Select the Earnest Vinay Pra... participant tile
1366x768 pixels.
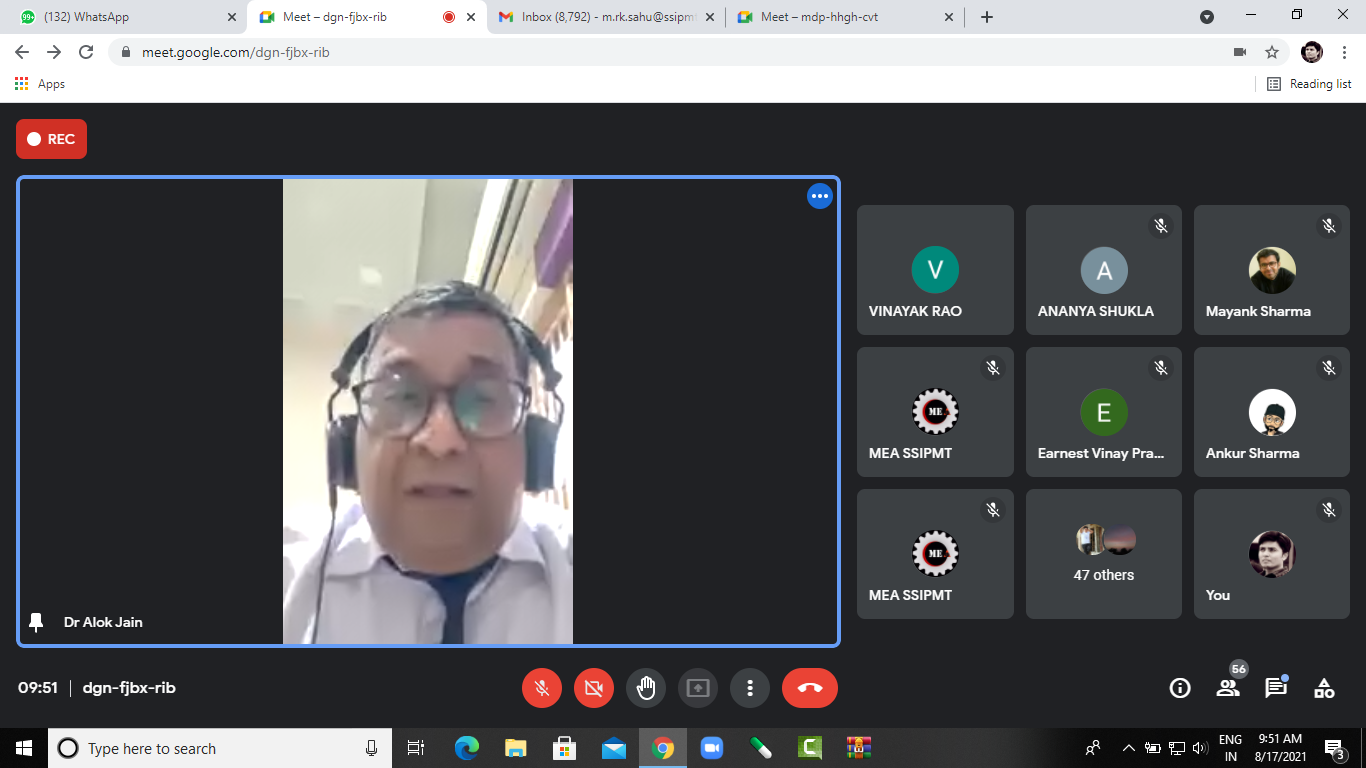(1104, 412)
